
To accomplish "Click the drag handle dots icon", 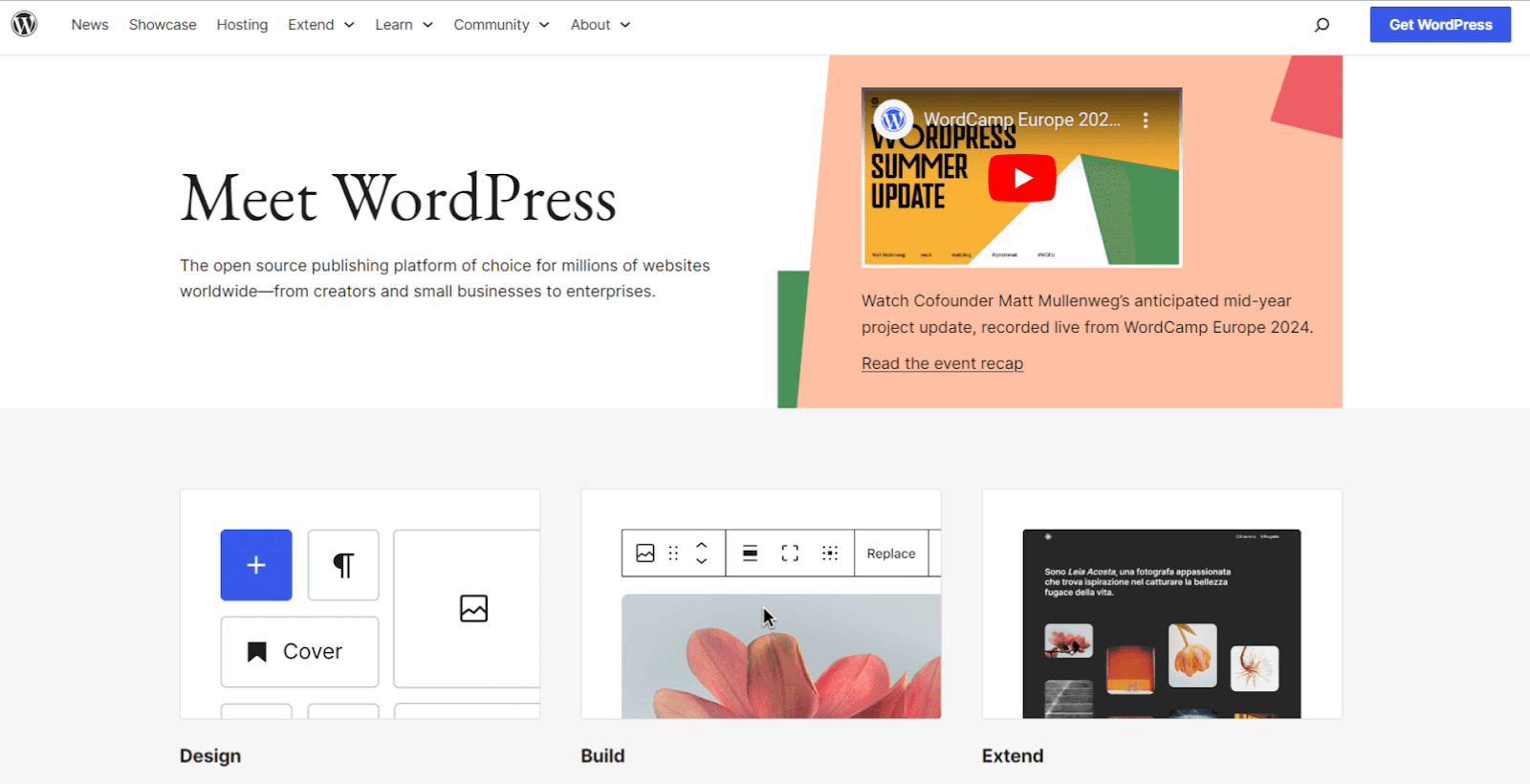I will (673, 554).
